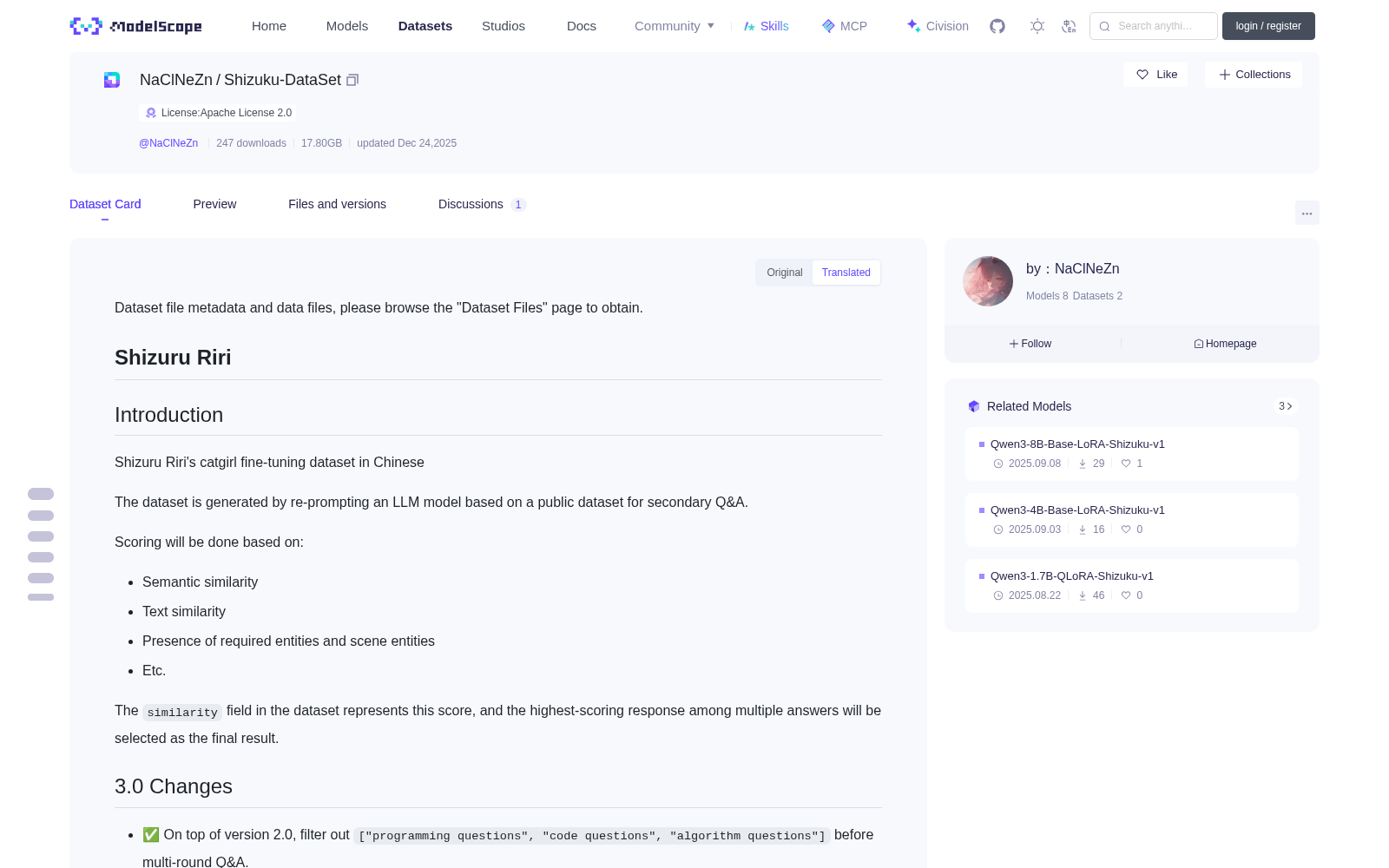Switch to Translated text view

(x=846, y=273)
